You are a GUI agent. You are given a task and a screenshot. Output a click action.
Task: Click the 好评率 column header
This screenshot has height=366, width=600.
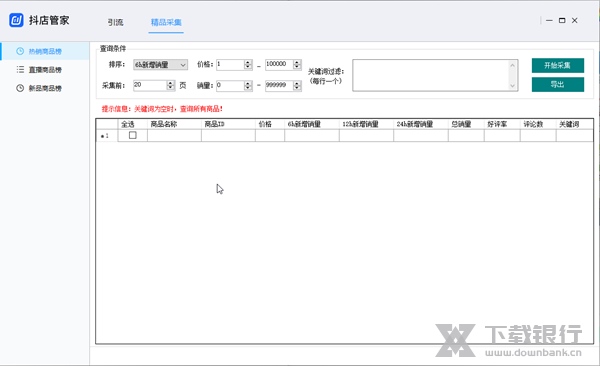(502, 124)
